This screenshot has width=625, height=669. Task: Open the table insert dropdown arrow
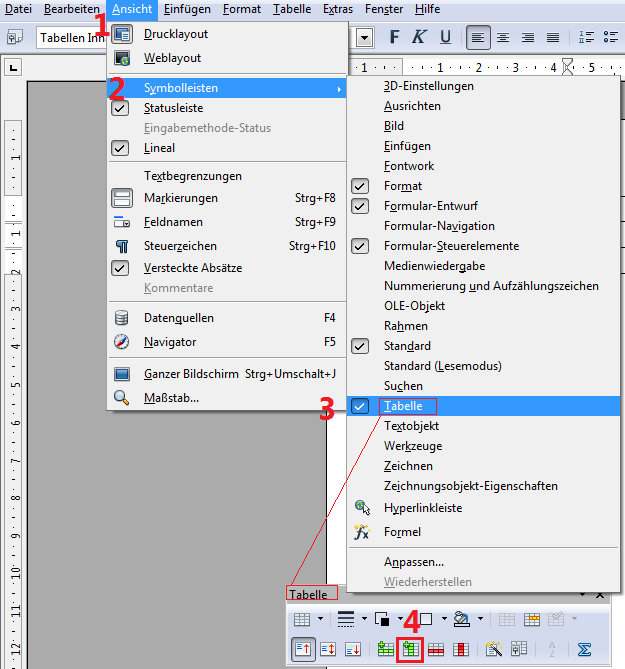click(x=322, y=620)
